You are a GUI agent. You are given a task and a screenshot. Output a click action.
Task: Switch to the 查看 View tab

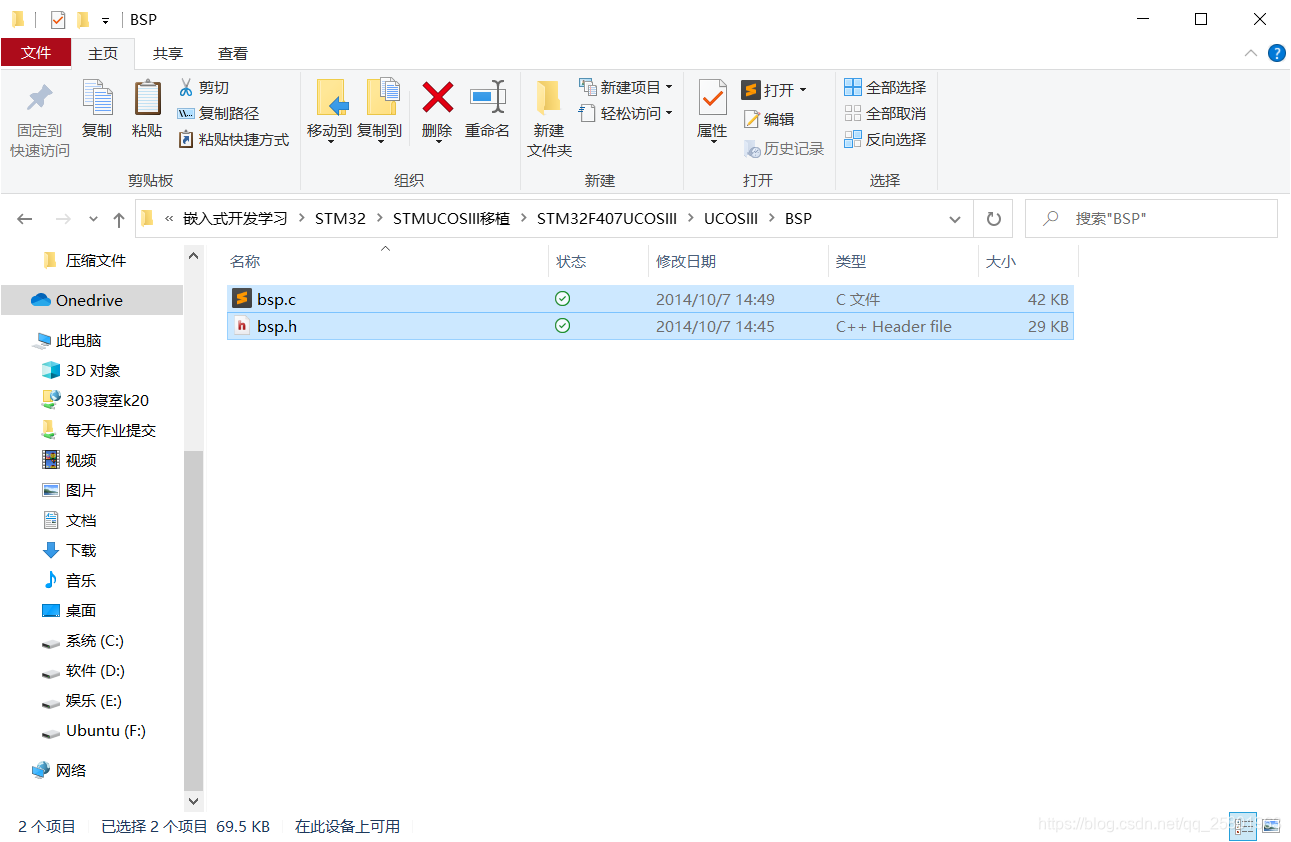point(233,53)
